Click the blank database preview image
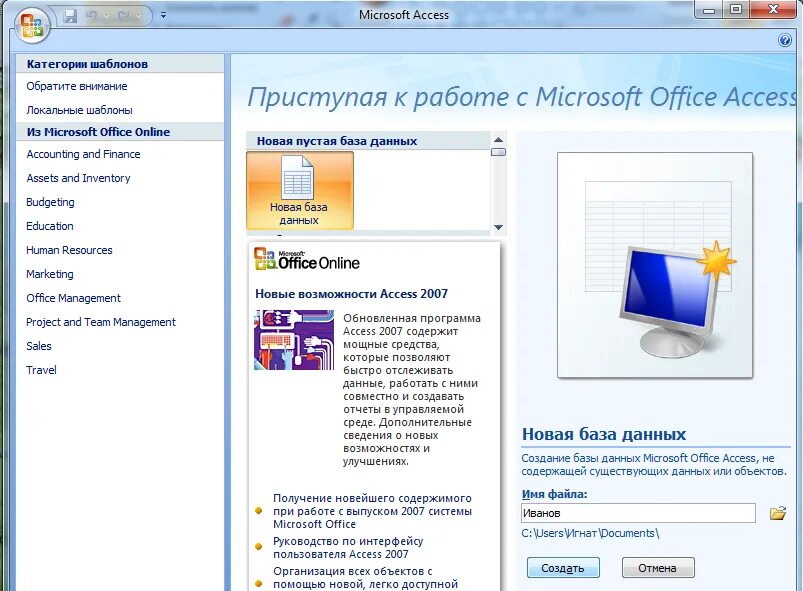This screenshot has width=803, height=591. [x=654, y=265]
